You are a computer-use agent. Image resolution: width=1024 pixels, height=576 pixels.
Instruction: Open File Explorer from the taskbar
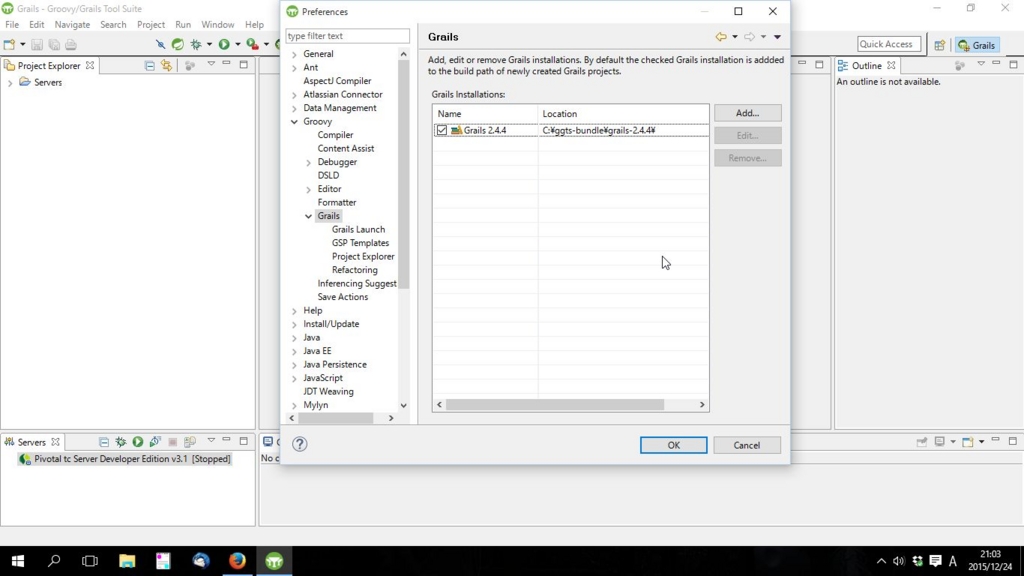[x=127, y=561]
